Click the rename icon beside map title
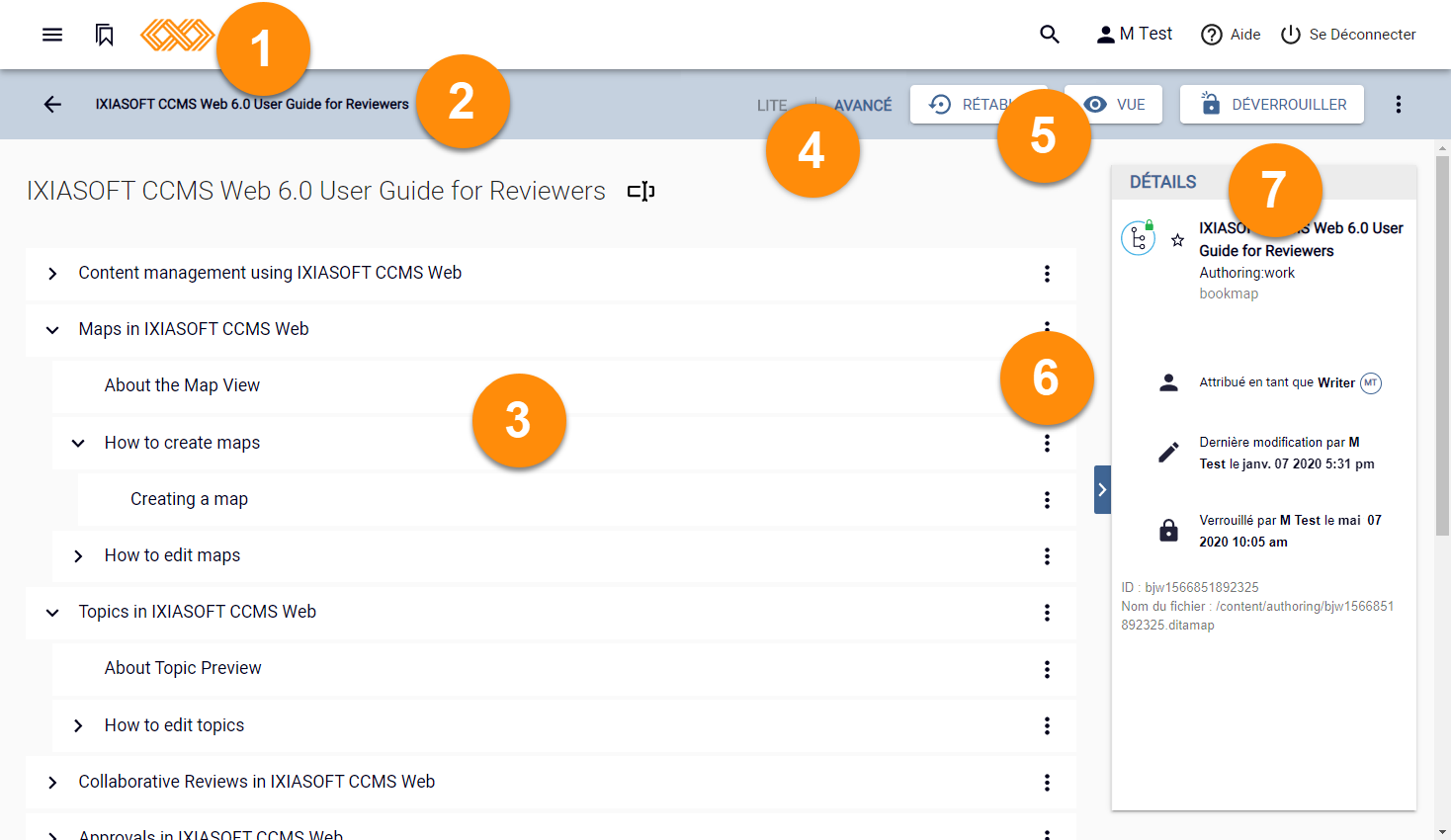This screenshot has width=1451, height=840. click(x=641, y=191)
